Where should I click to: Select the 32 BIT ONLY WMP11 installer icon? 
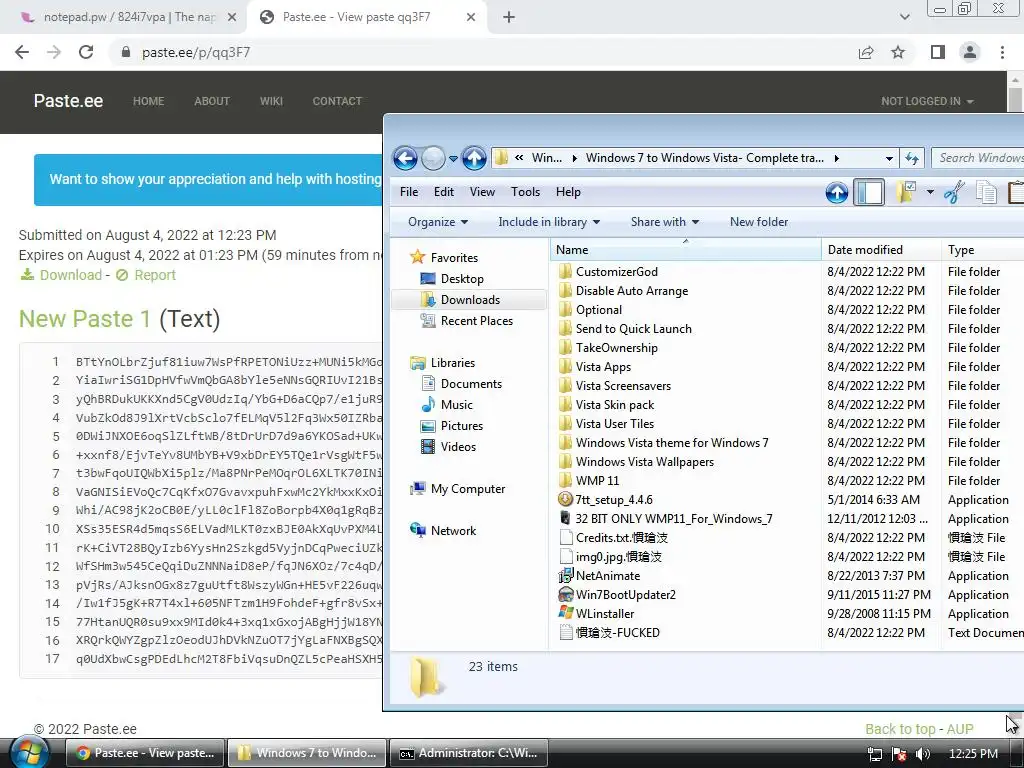(566, 519)
